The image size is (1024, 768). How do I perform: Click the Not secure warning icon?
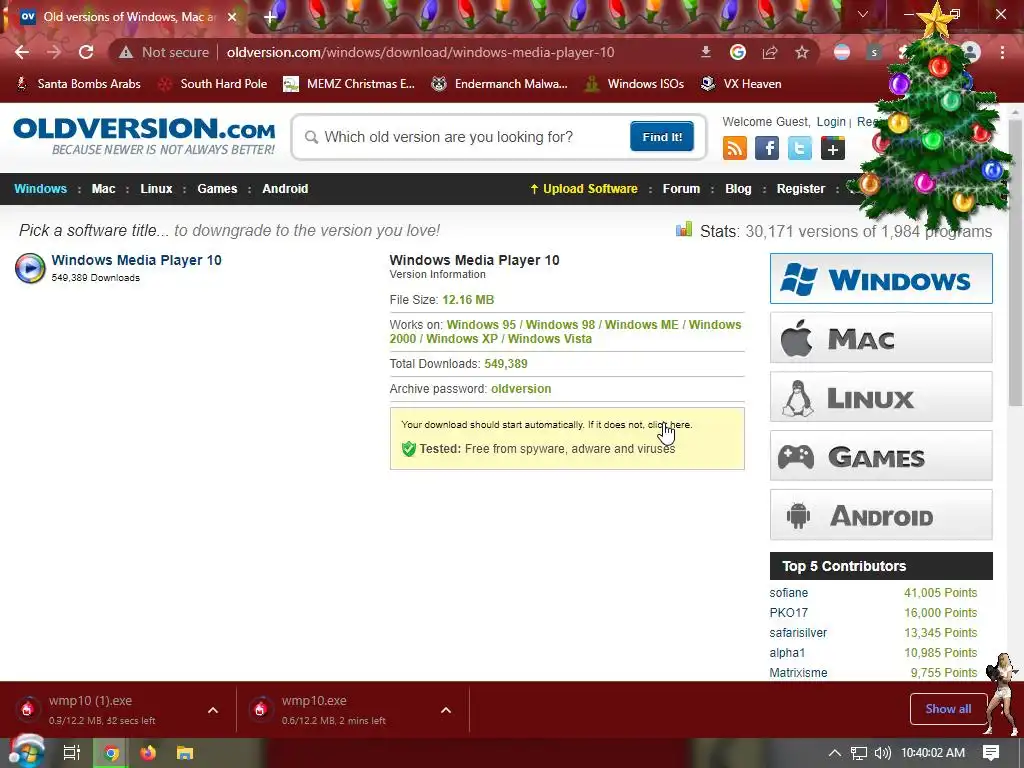pyautogui.click(x=126, y=52)
